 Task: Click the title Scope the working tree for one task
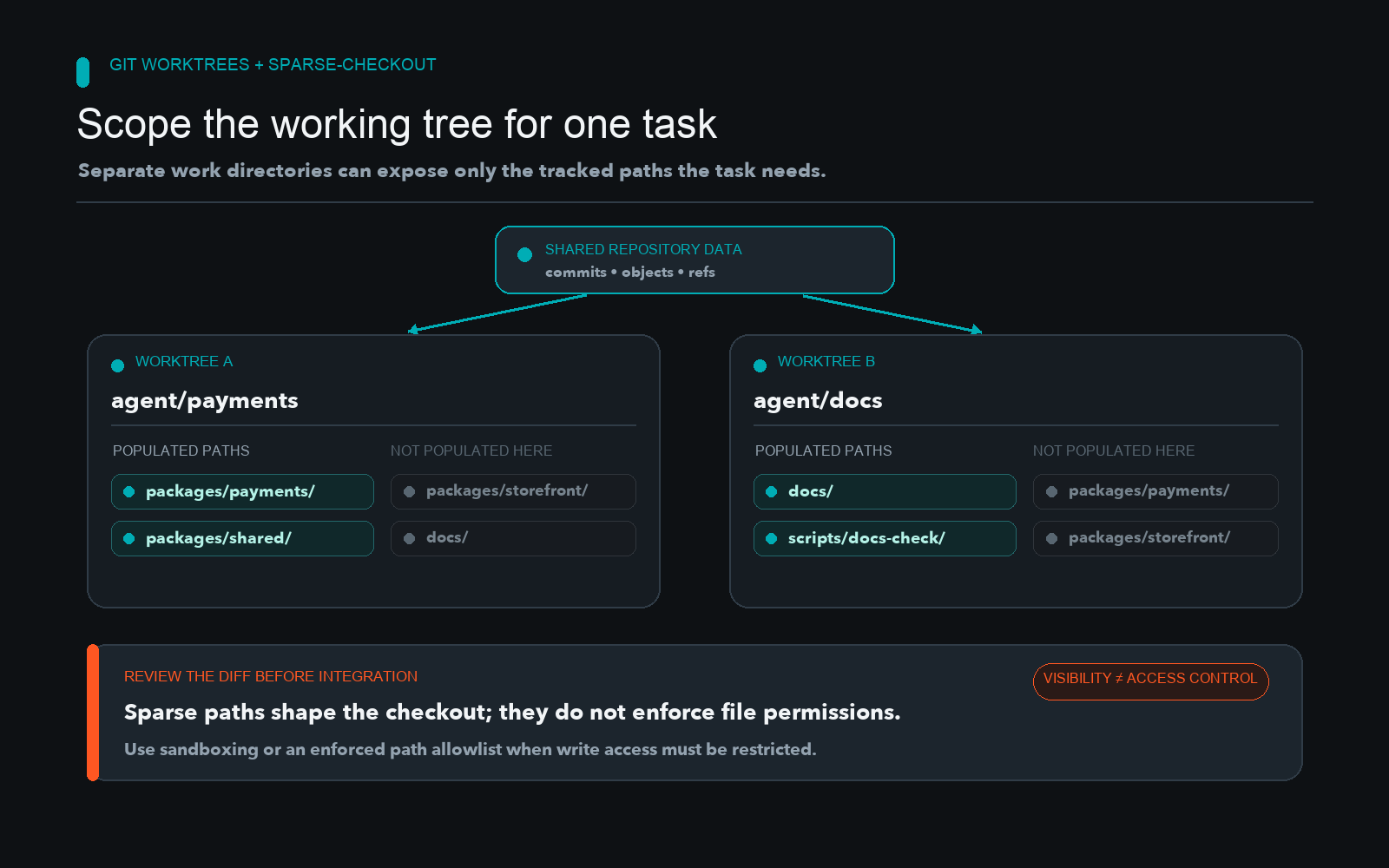tap(397, 124)
